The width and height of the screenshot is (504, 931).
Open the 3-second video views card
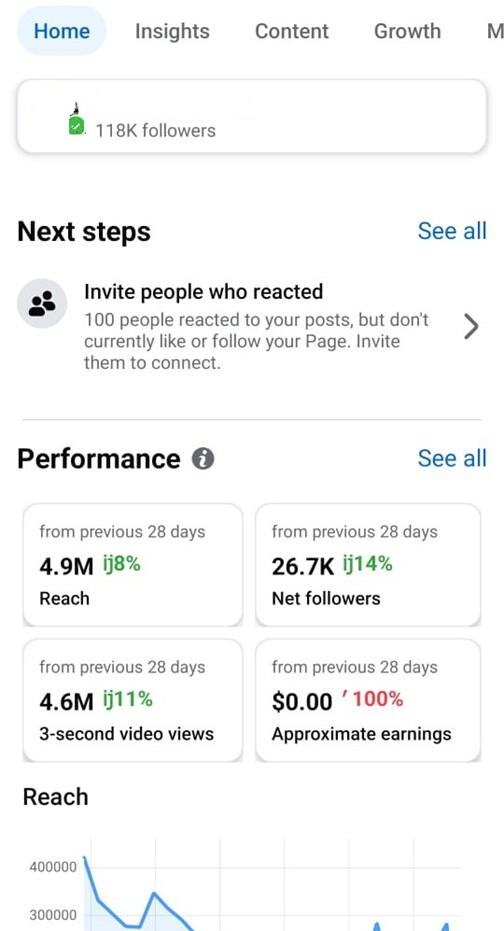133,700
